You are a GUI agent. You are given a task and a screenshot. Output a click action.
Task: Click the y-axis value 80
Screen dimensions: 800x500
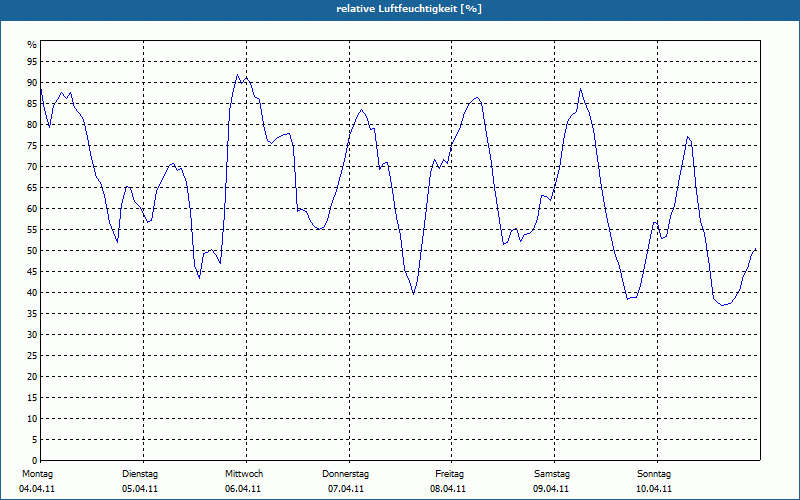point(32,124)
